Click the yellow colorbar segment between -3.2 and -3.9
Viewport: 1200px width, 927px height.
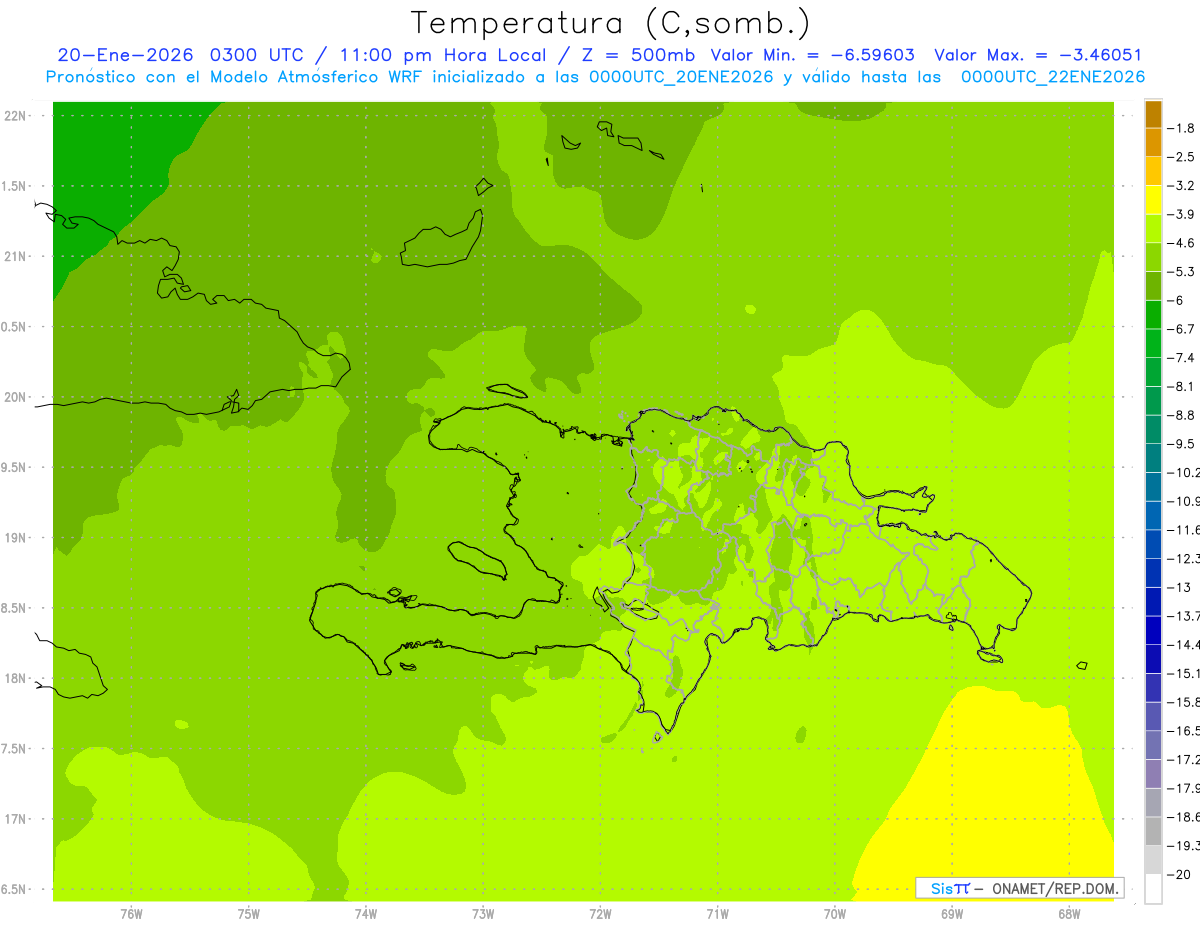(1153, 200)
